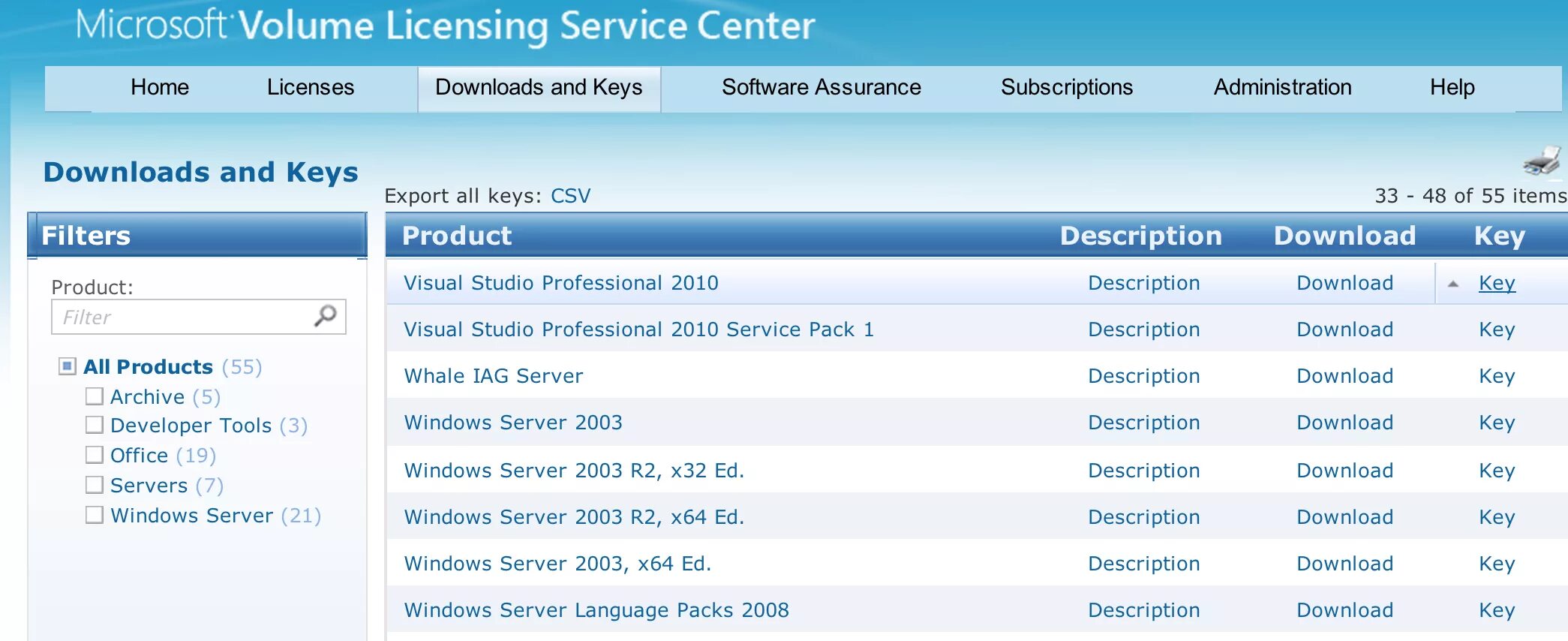The image size is (1568, 641).
Task: Select the Servers (7) filter label
Action: [167, 486]
